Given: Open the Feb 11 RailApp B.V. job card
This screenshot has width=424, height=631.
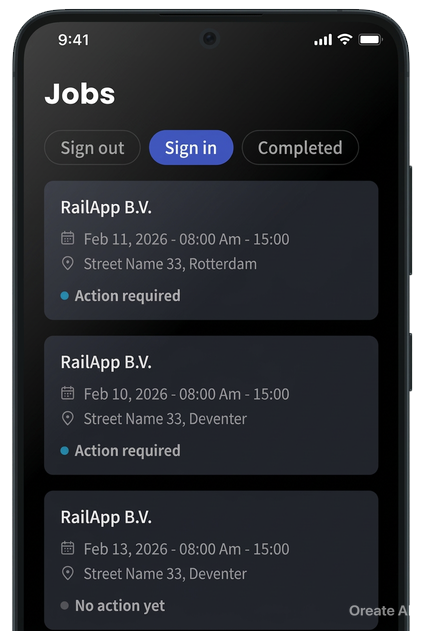Looking at the screenshot, I should pos(211,250).
